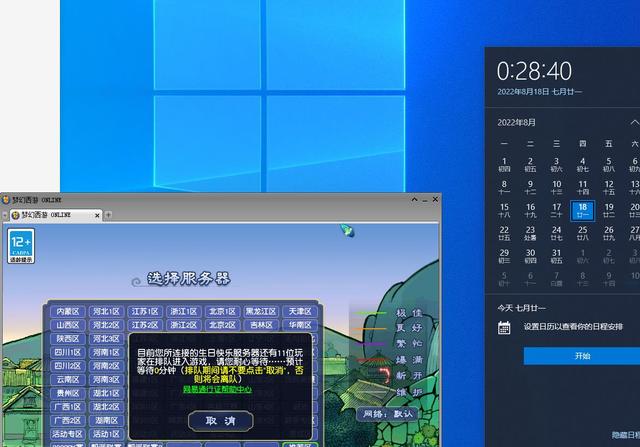The width and height of the screenshot is (640, 447).
Task: Pick the 四川1区 server region
Action: tap(67, 352)
